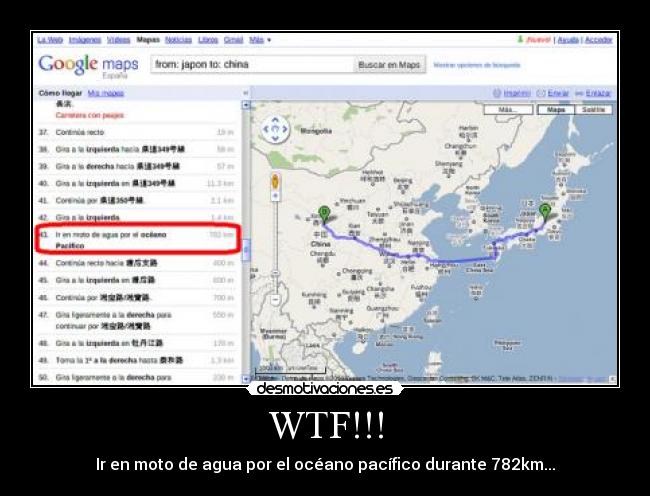The image size is (650, 496).
Task: Click the Enviar envelope icon
Action: pos(541,93)
